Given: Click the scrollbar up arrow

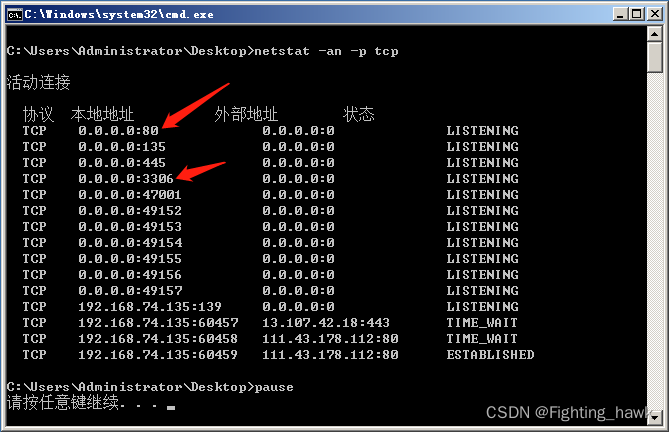Looking at the screenshot, I should coord(654,34).
